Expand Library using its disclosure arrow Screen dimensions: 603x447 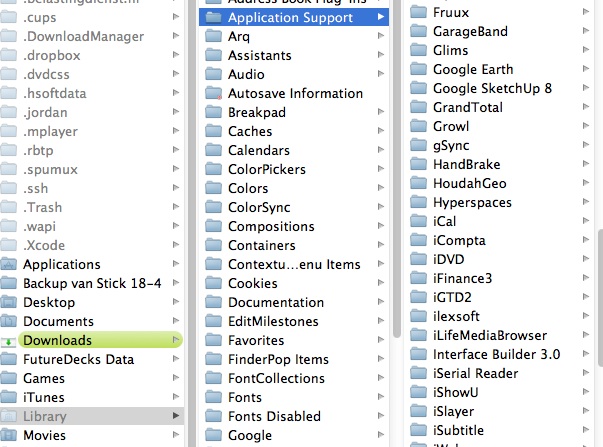tap(176, 416)
